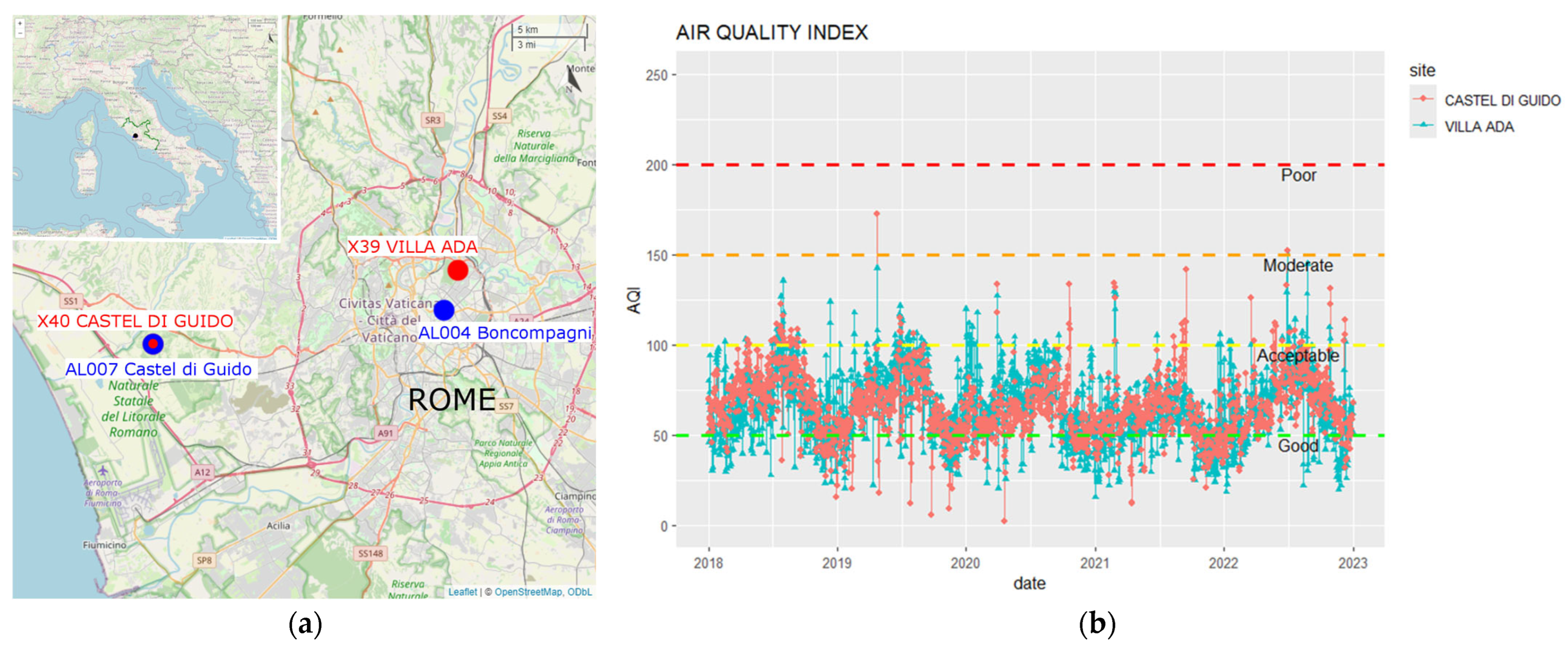Click the SS4 road shield

coord(500,116)
